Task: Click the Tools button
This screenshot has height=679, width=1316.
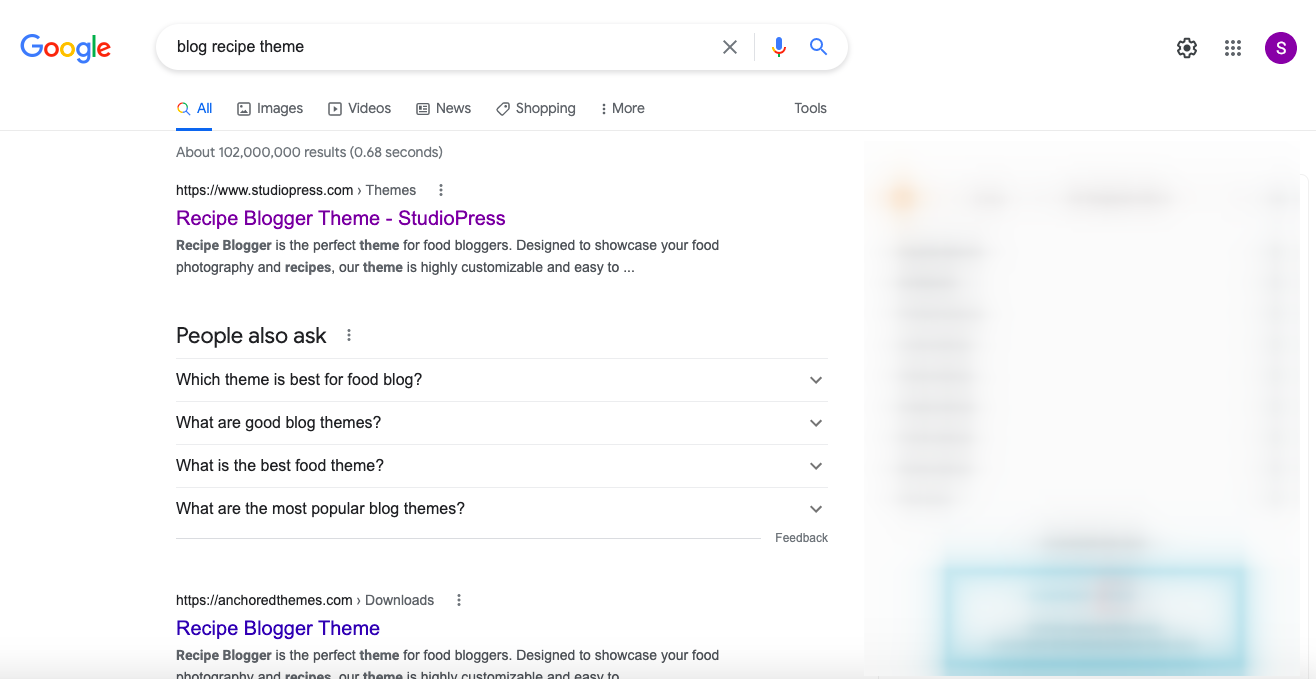Action: coord(810,108)
